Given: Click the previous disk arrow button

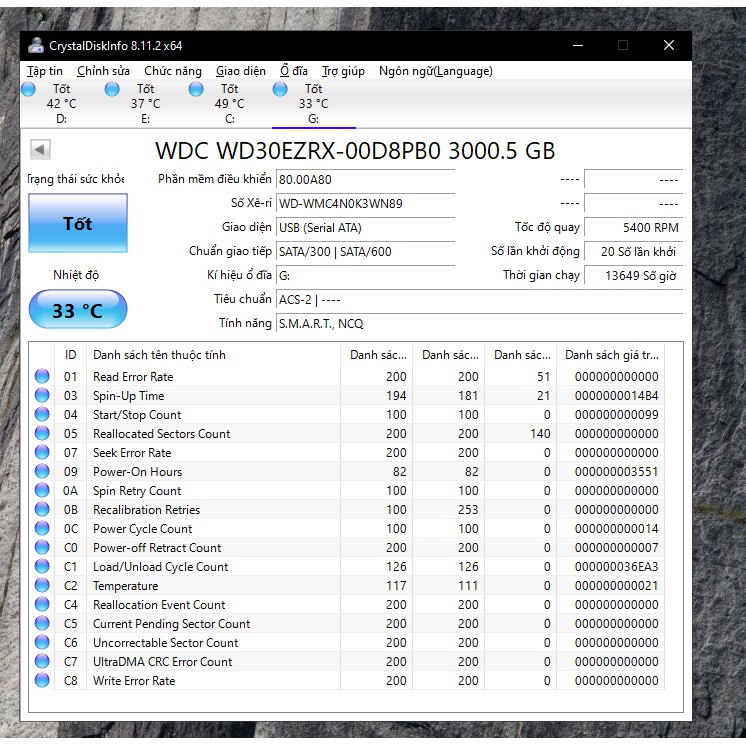Looking at the screenshot, I should 40,149.
